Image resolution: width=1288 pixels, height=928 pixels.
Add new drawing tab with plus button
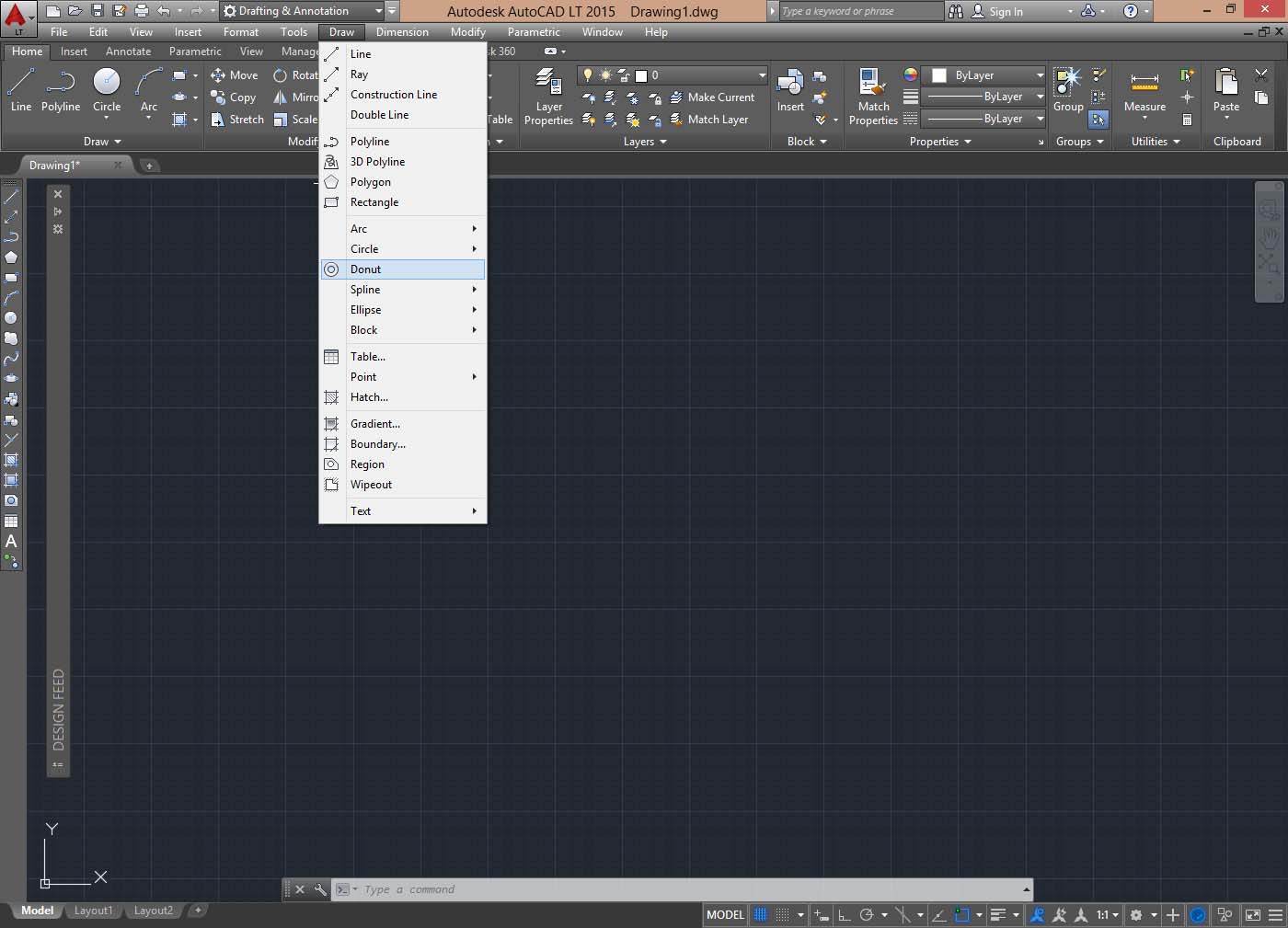(149, 166)
